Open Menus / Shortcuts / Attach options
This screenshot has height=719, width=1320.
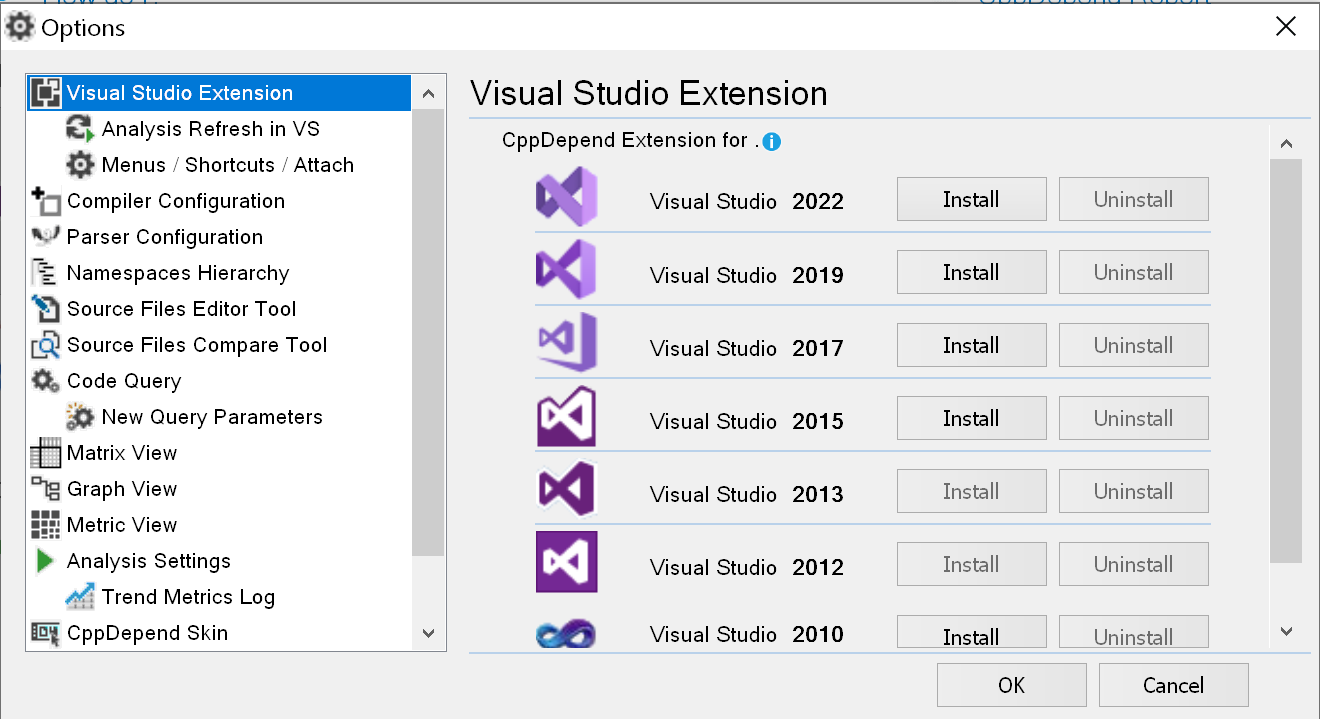(x=228, y=165)
